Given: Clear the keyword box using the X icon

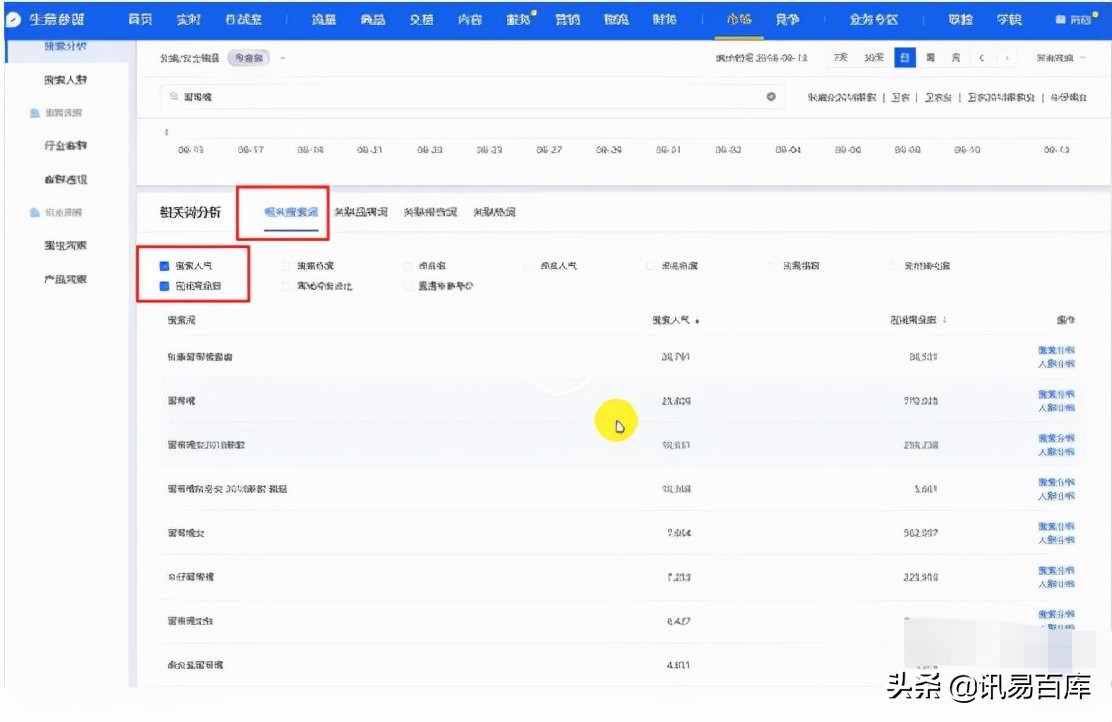Looking at the screenshot, I should pyautogui.click(x=770, y=96).
